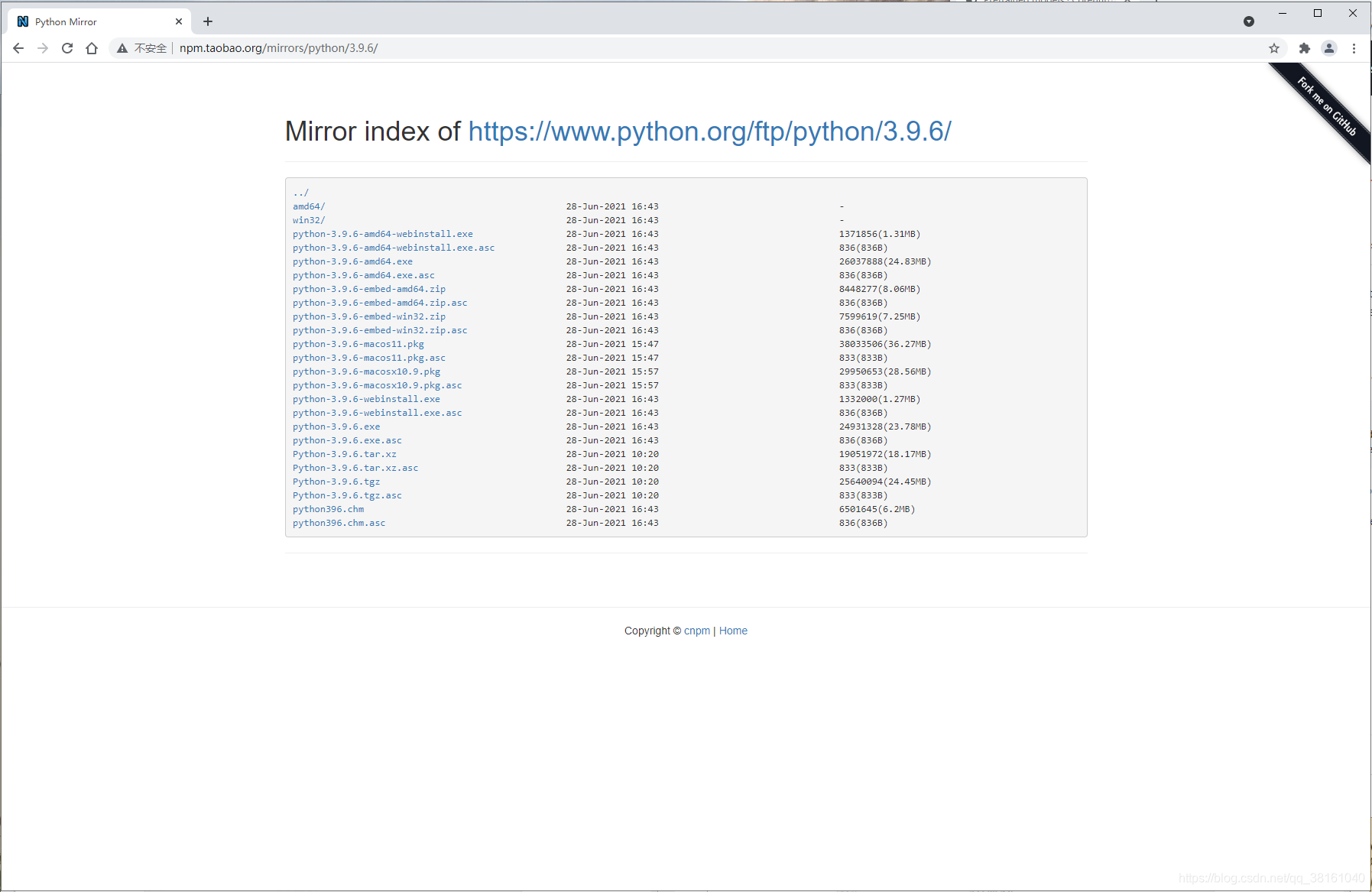Open the browser home page
The height and width of the screenshot is (892, 1372).
[92, 48]
